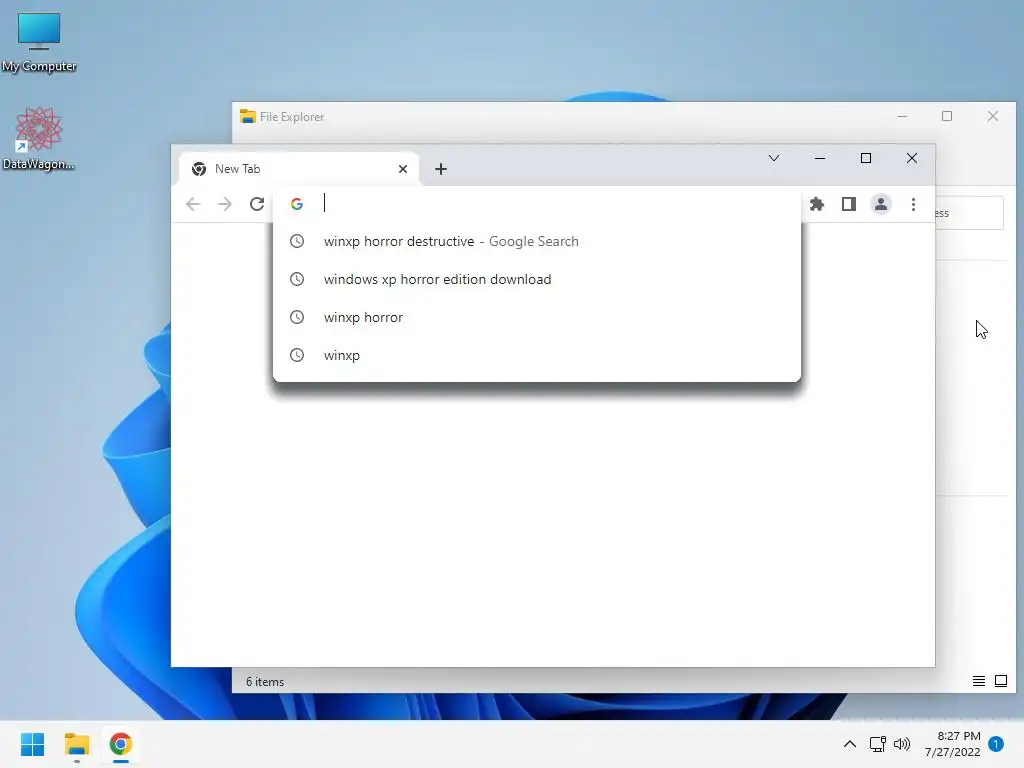Viewport: 1024px width, 768px height.
Task: Open the Chrome tab search chevron
Action: pyautogui.click(x=774, y=158)
